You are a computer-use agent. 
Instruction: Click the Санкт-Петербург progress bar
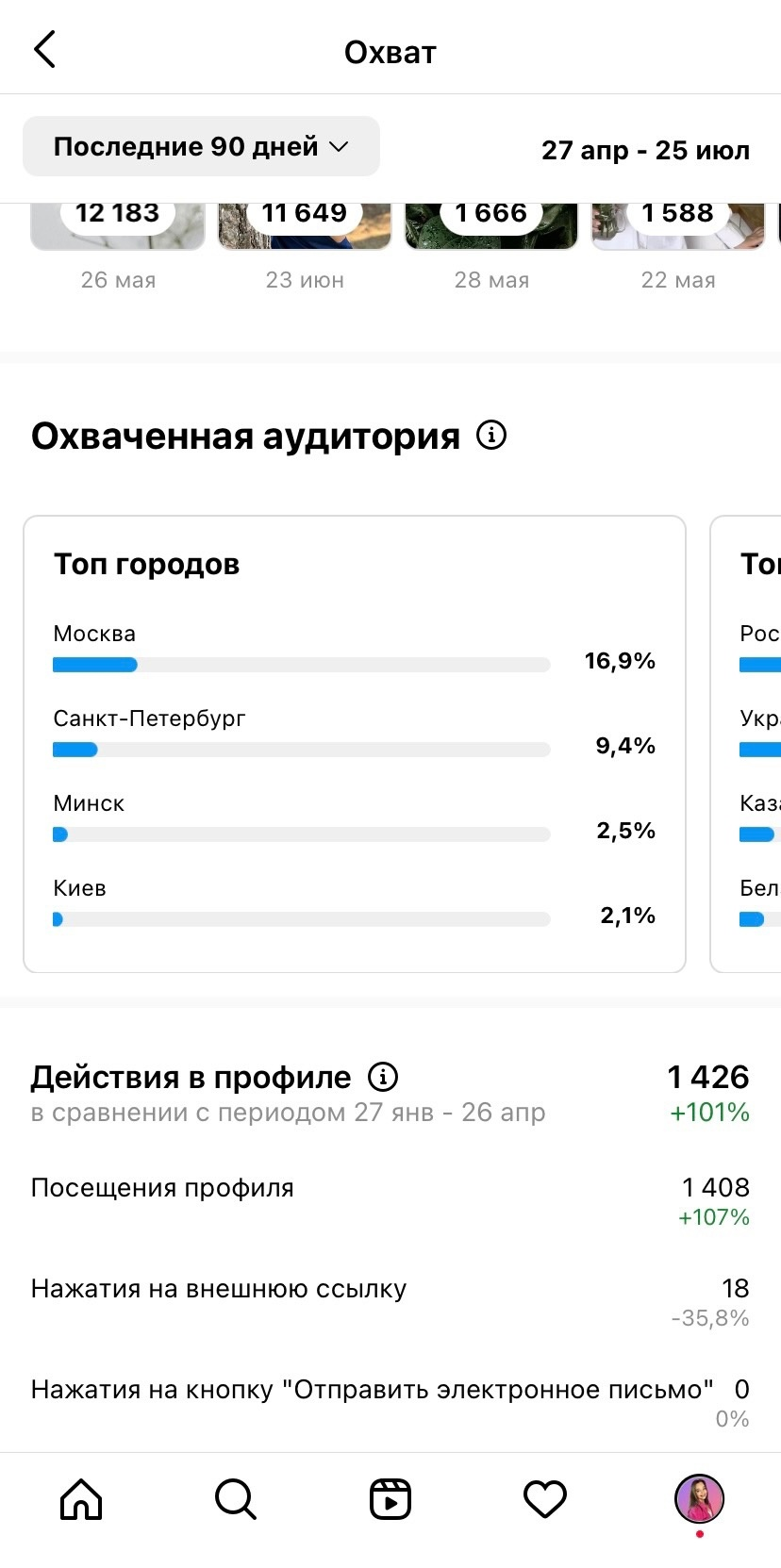[x=301, y=750]
